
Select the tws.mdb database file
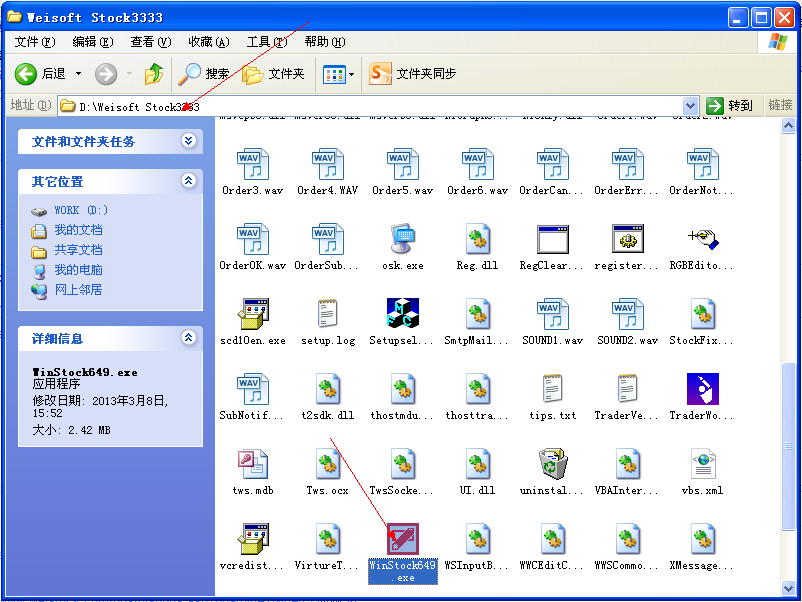252,465
